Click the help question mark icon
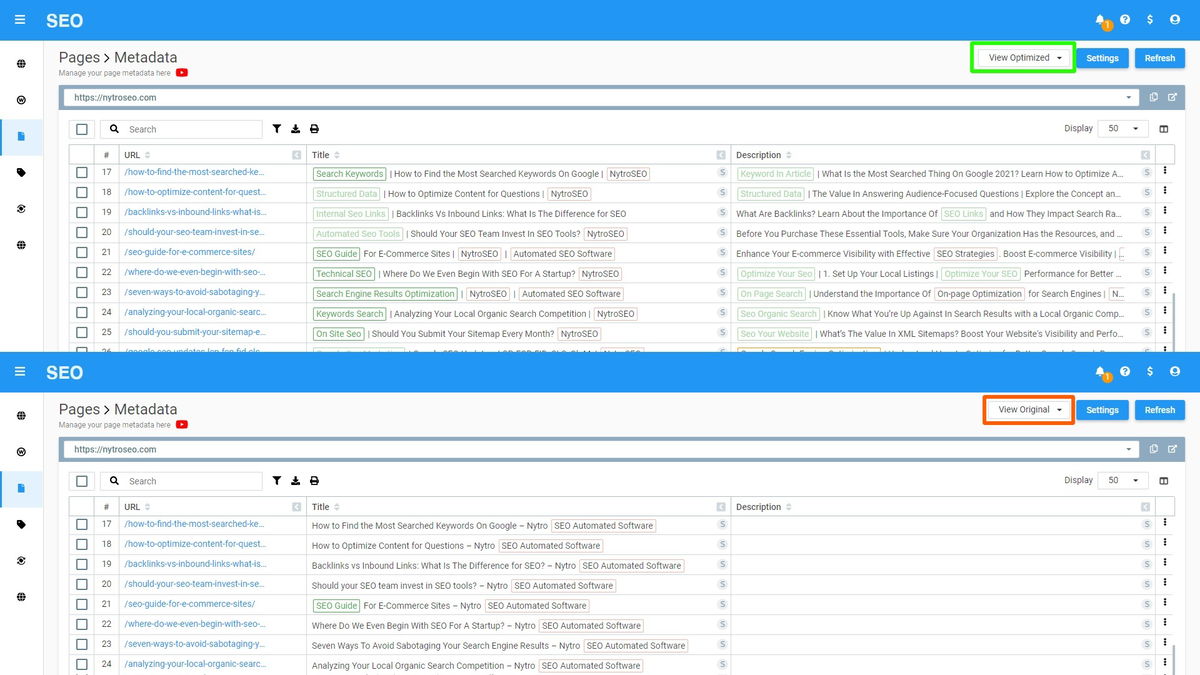 (x=1126, y=19)
